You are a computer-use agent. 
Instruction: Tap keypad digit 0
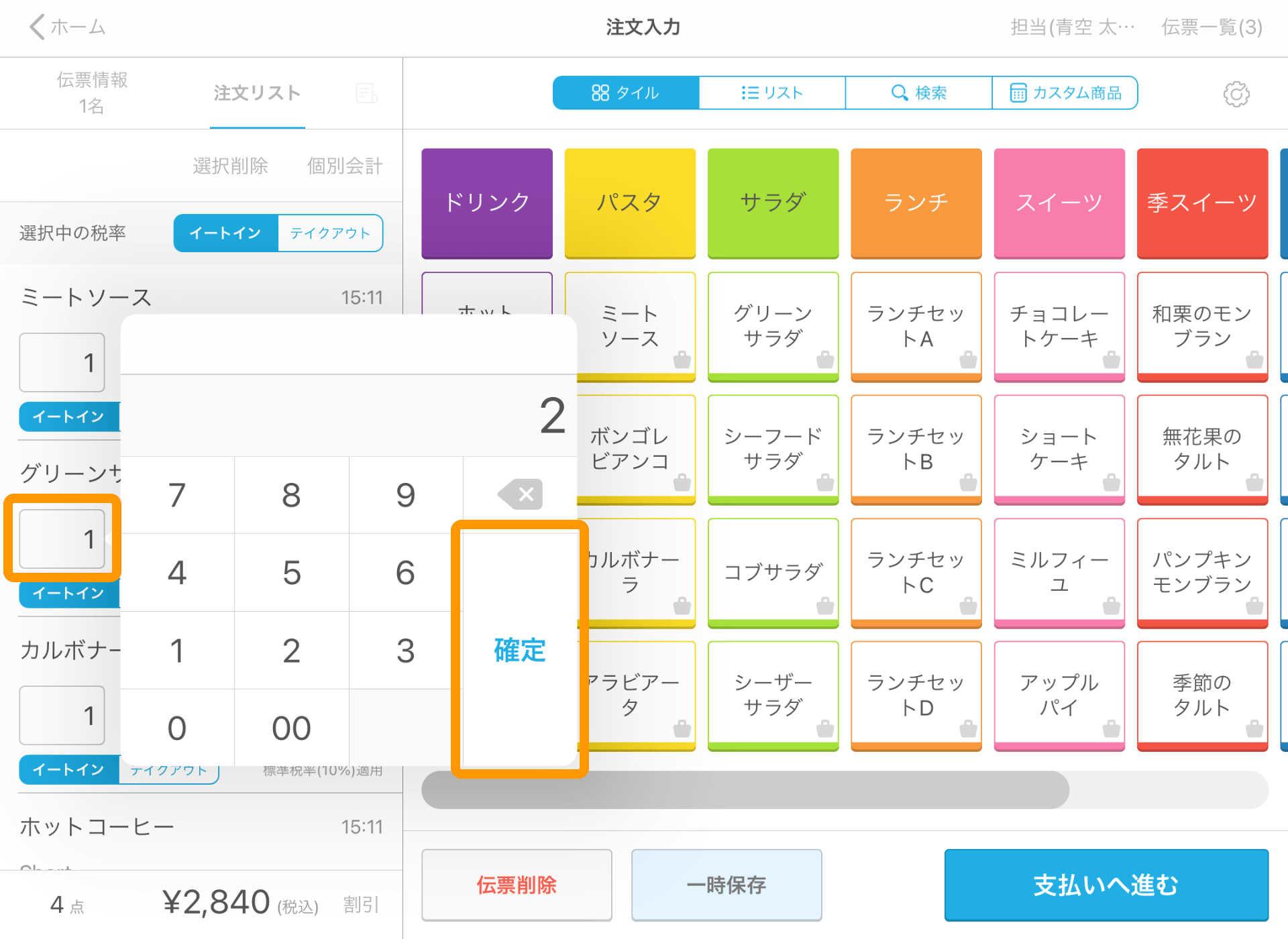point(177,728)
